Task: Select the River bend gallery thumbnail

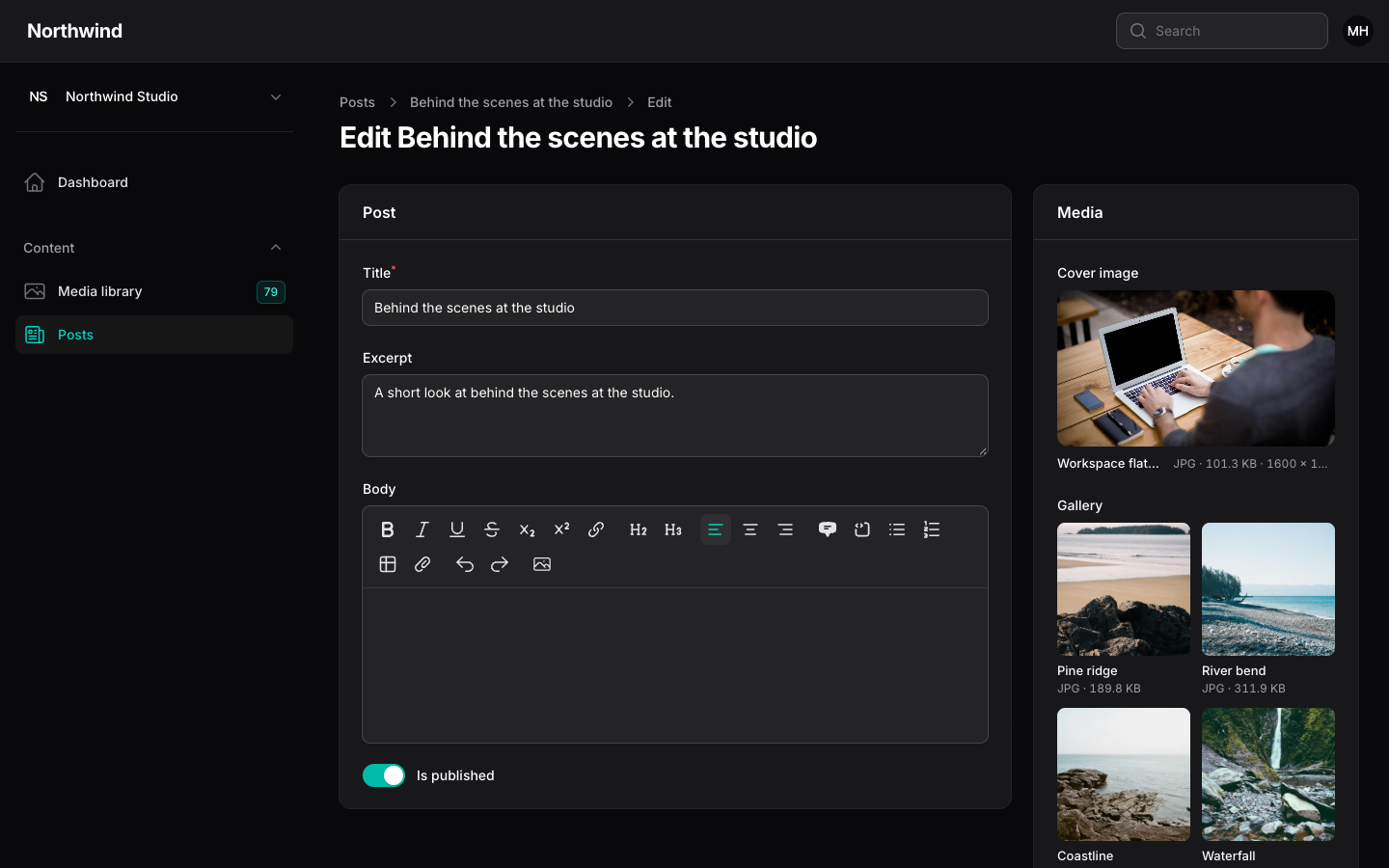Action: pyautogui.click(x=1268, y=589)
